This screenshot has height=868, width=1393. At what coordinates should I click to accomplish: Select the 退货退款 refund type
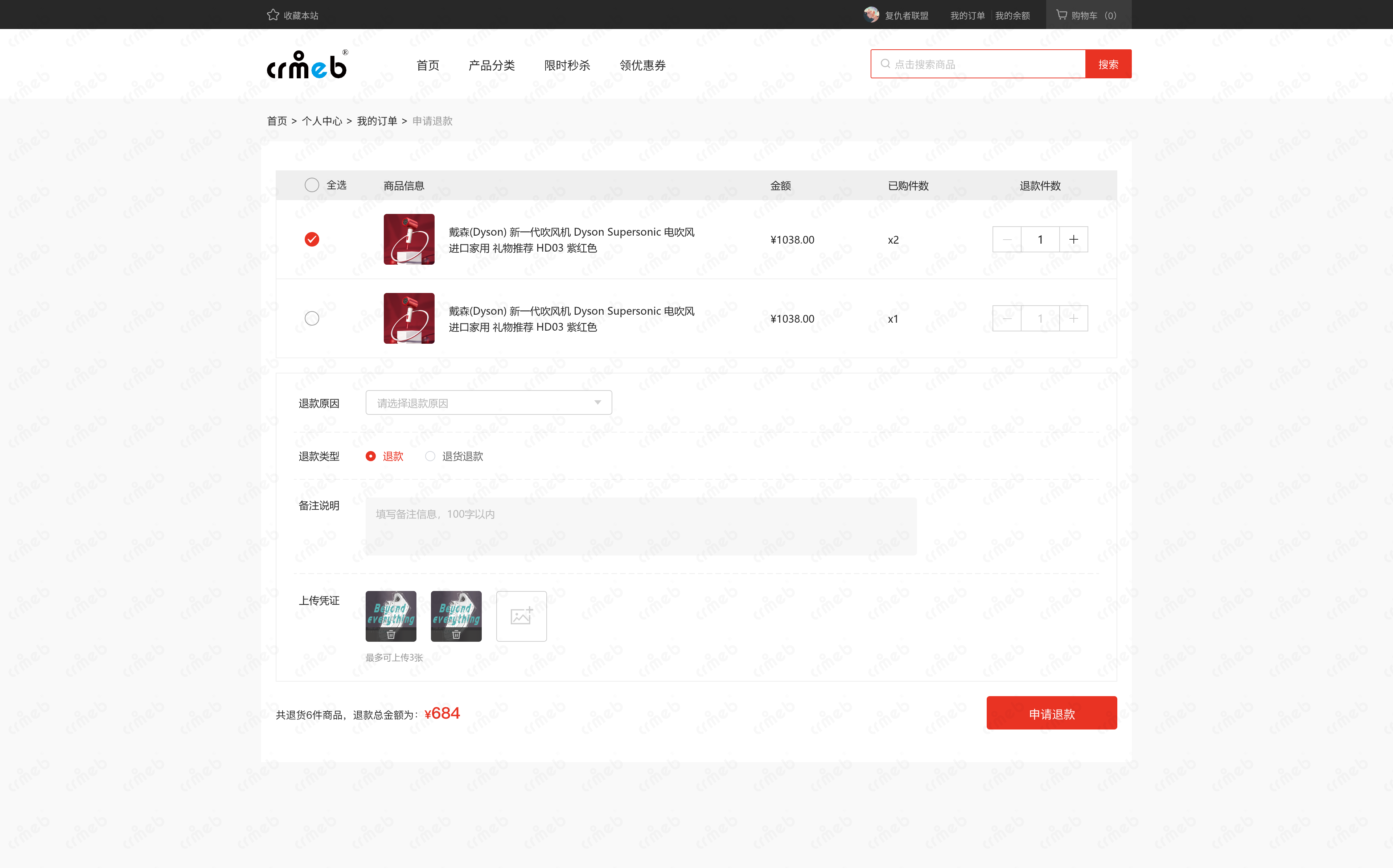tap(430, 456)
